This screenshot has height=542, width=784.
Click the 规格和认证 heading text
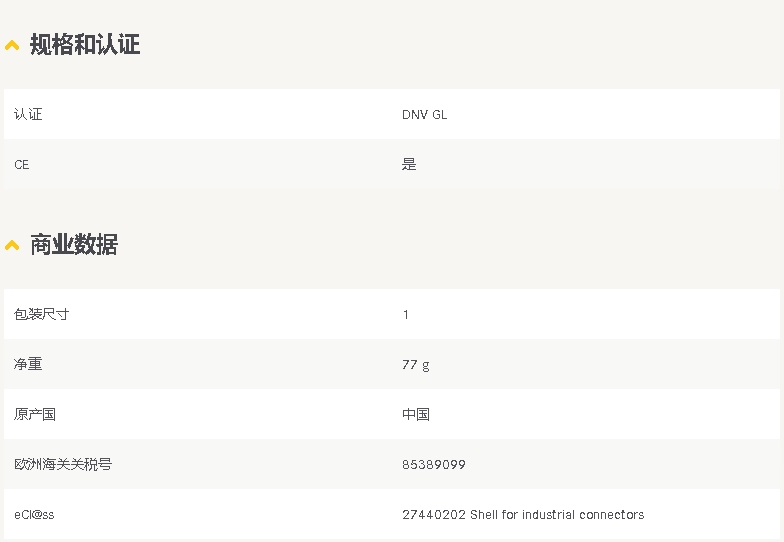[x=85, y=44]
